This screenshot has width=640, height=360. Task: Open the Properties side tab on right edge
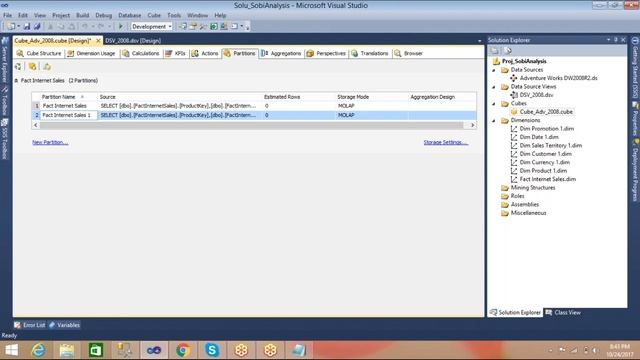635,118
